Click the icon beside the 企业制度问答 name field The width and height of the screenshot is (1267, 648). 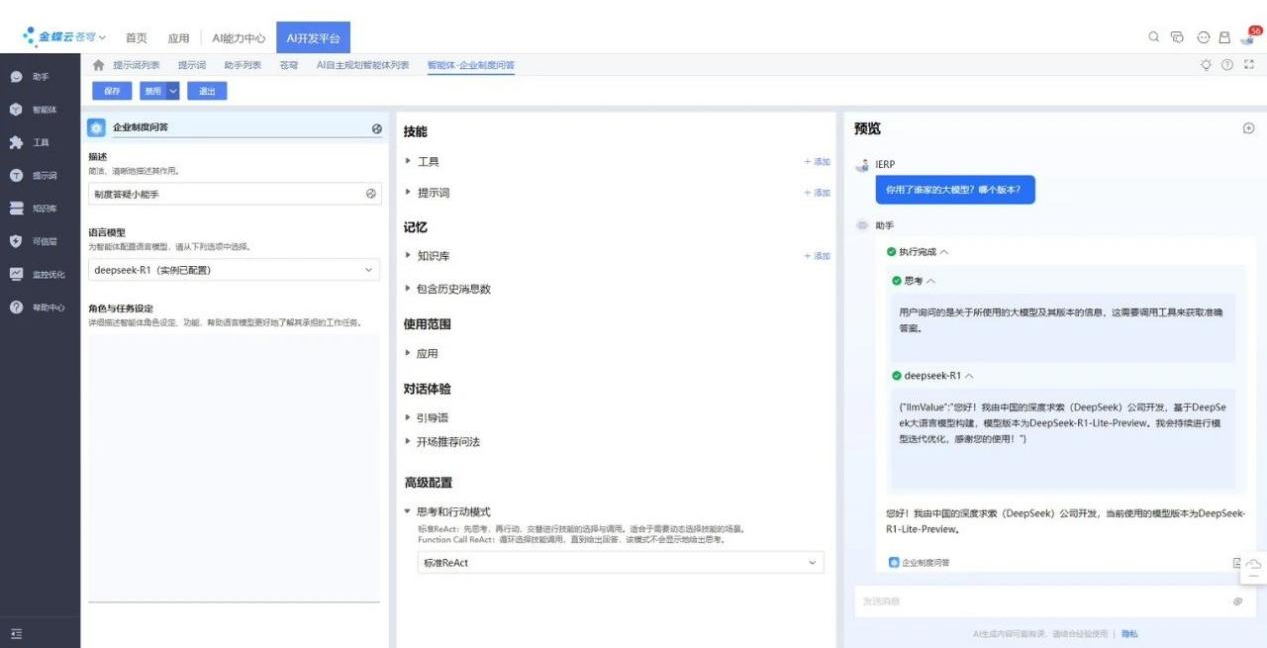tap(376, 128)
